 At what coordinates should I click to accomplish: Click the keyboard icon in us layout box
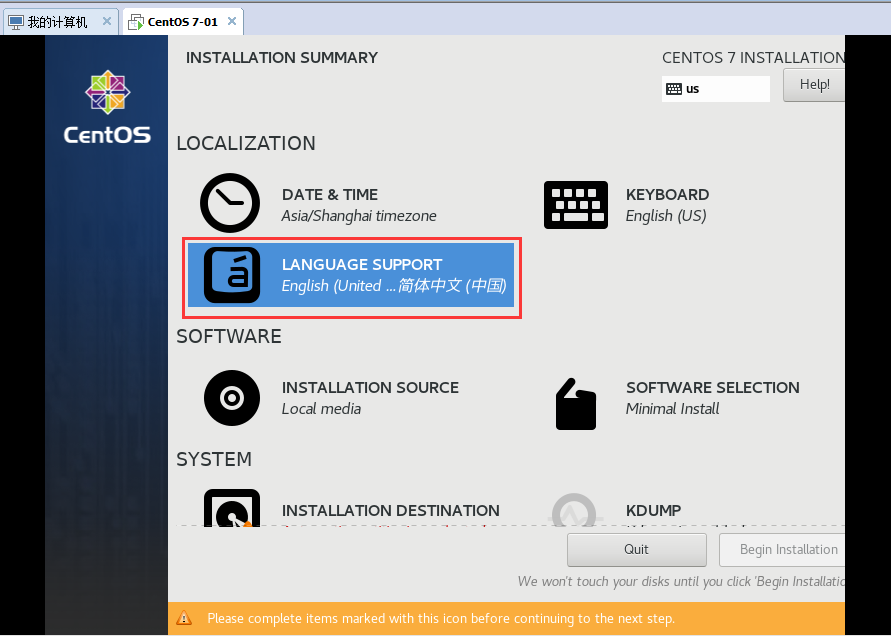(674, 89)
